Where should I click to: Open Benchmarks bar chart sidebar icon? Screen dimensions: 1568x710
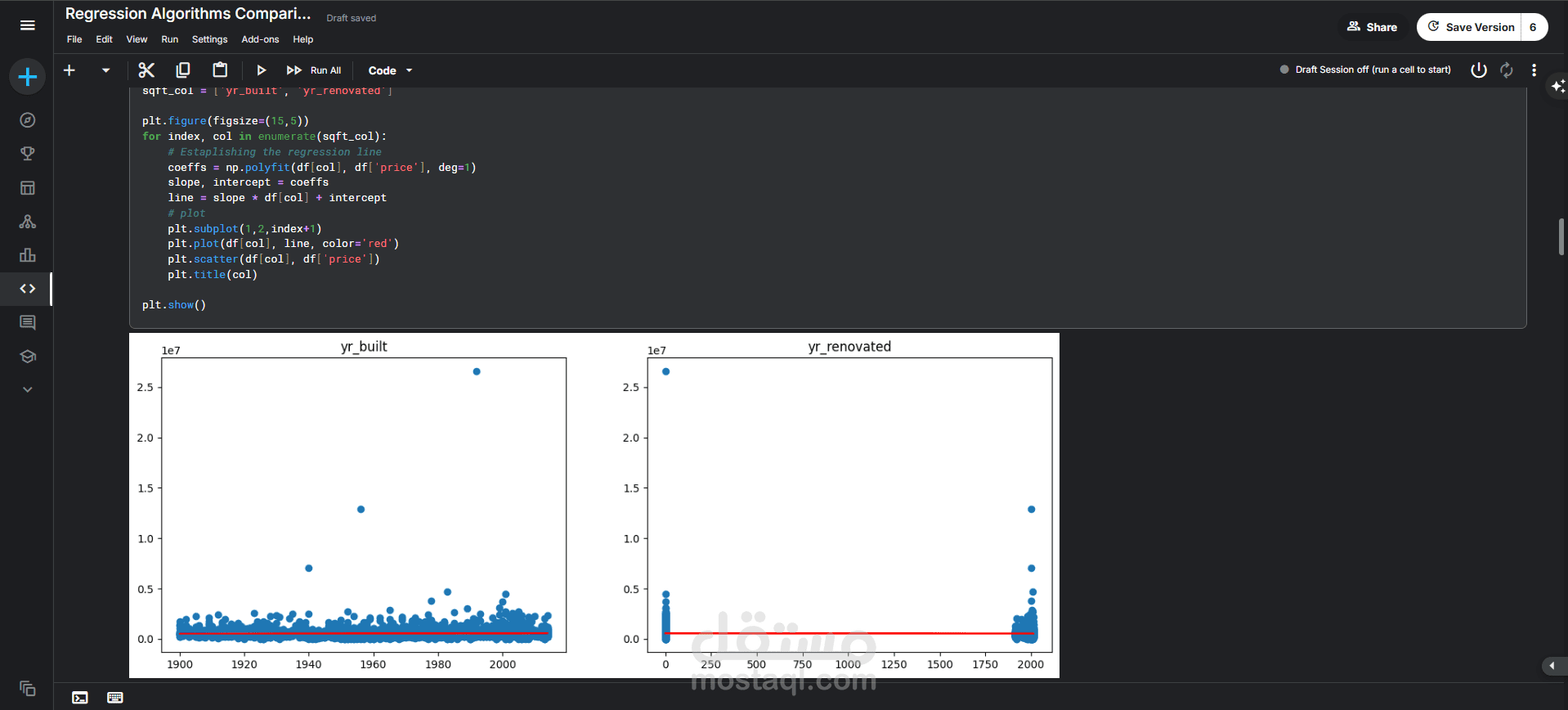(27, 255)
